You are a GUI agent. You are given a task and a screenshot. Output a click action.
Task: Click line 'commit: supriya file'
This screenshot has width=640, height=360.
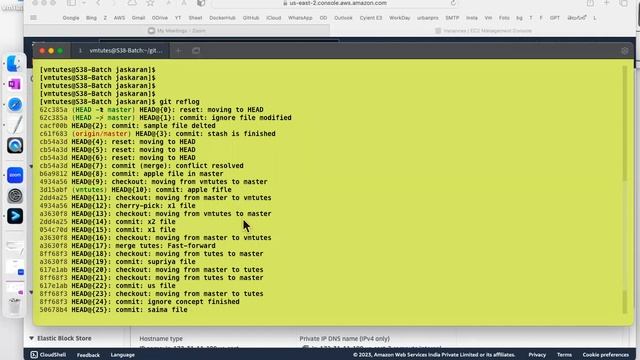pos(118,262)
